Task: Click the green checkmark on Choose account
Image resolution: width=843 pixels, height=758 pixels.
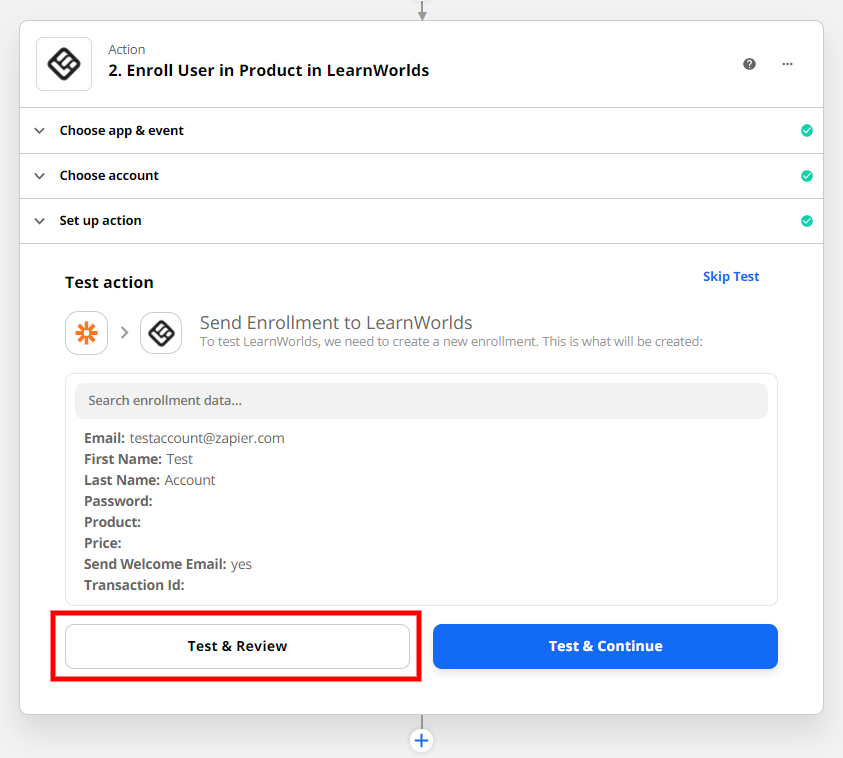Action: click(807, 175)
